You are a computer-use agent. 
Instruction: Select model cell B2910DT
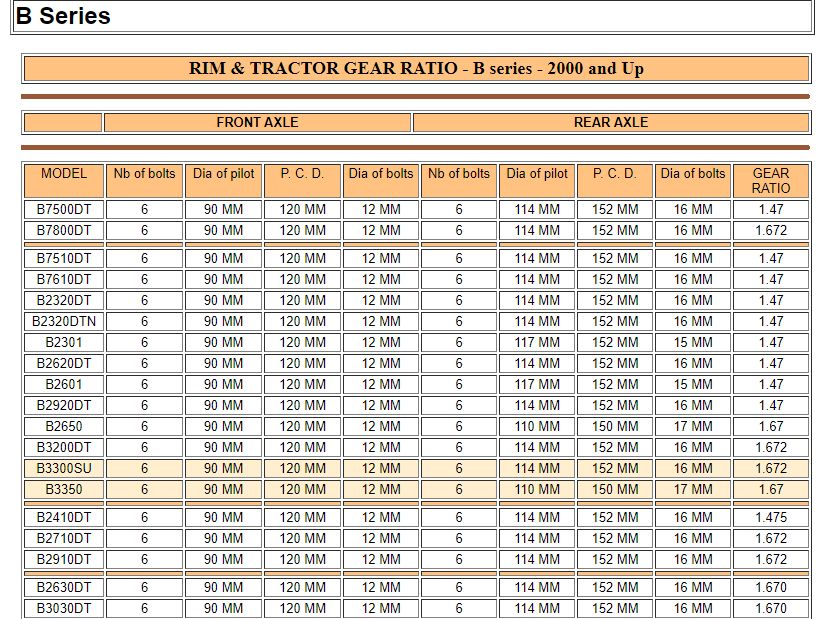(x=64, y=559)
